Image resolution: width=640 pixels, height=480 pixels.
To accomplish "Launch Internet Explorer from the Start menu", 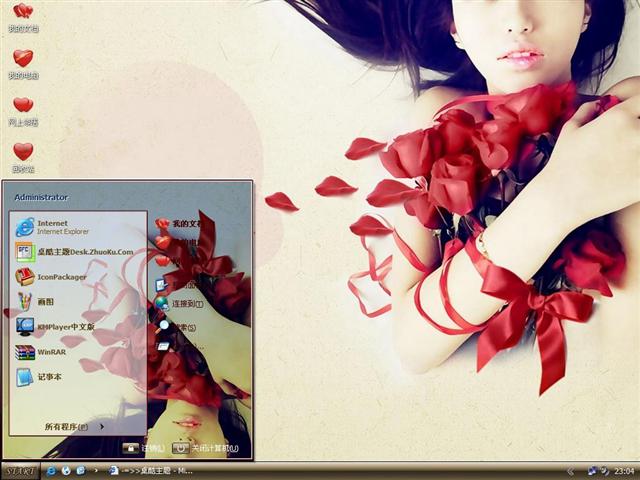I will (x=78, y=227).
